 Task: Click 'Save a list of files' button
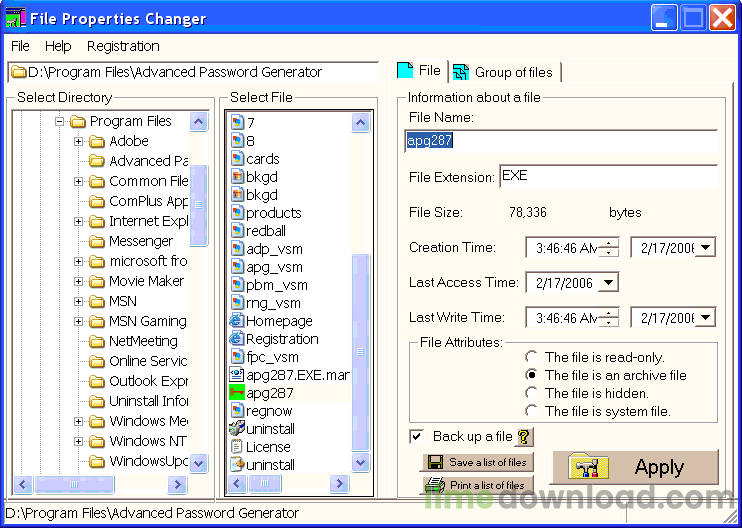point(477,462)
